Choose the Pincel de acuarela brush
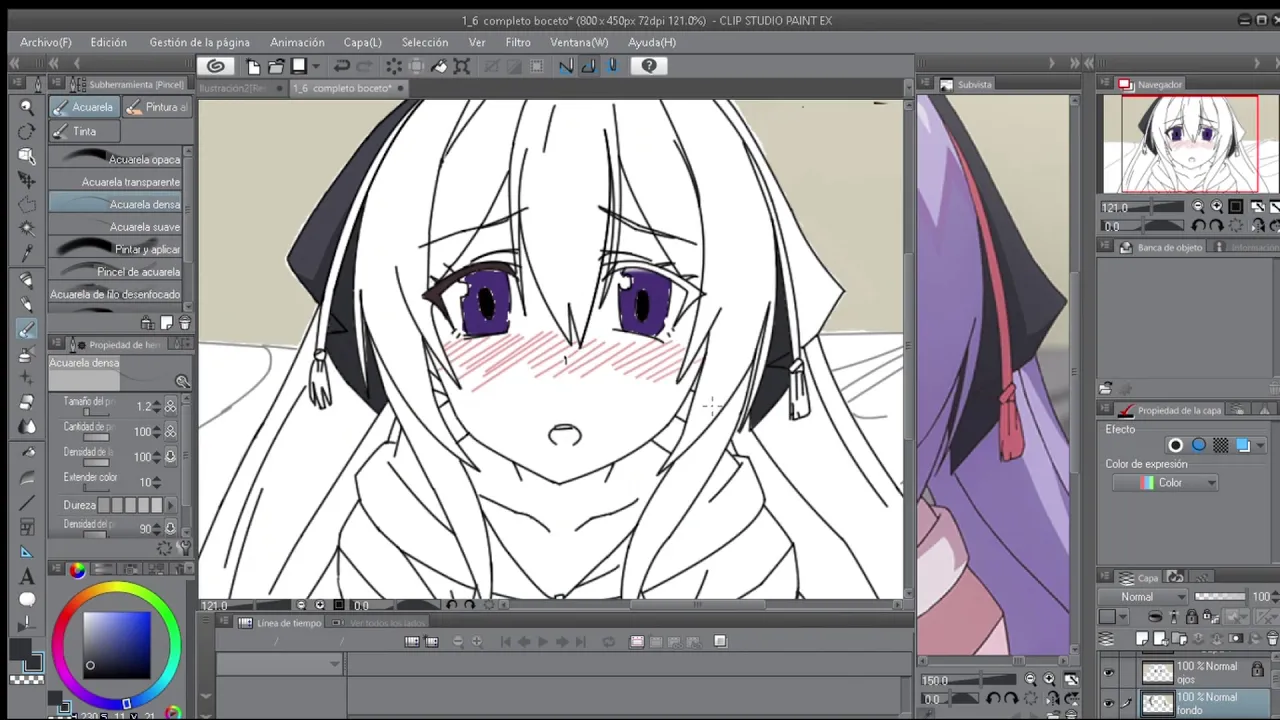Screen dimensions: 1280x720 coord(115,272)
